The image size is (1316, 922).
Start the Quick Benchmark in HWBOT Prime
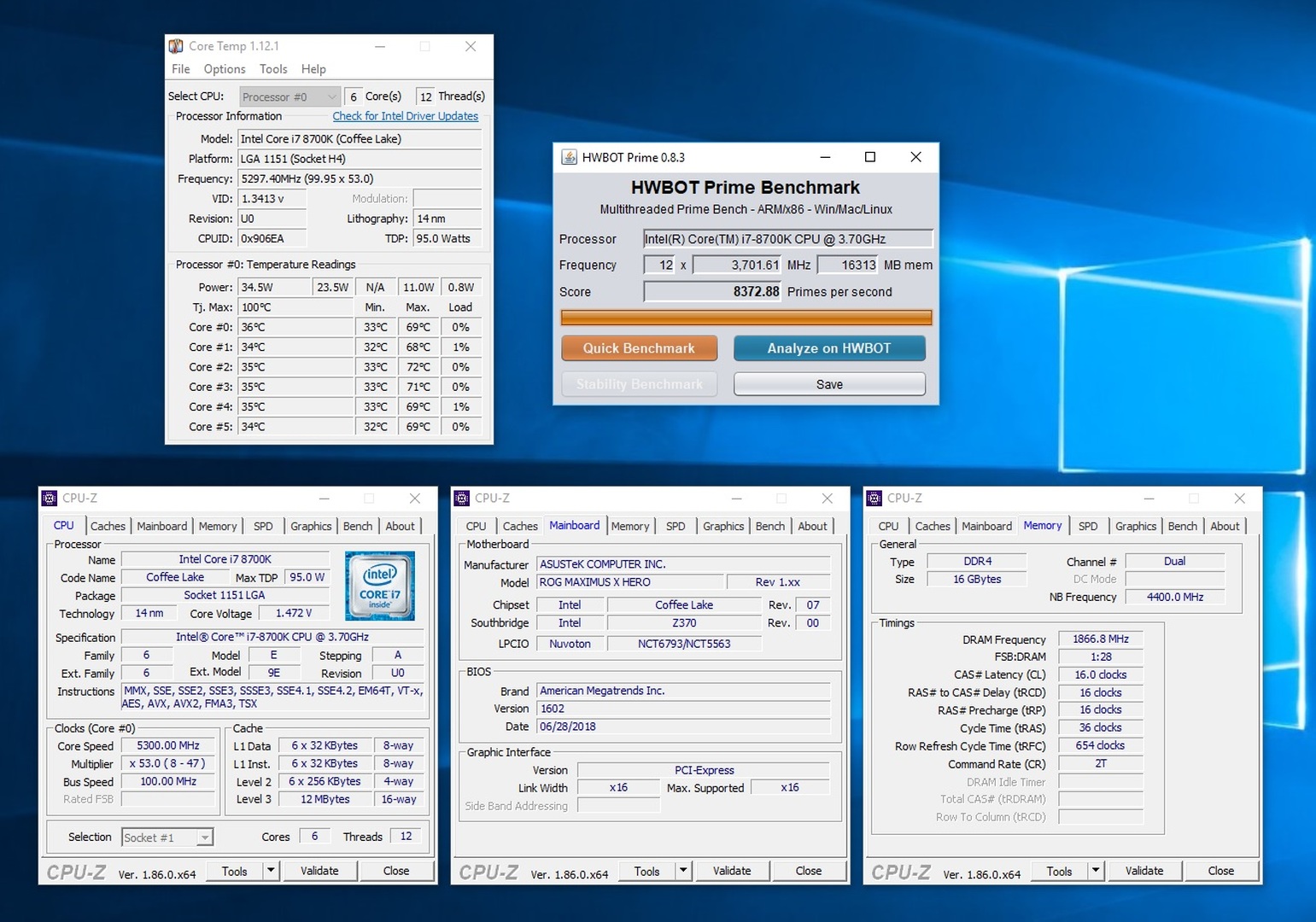tap(639, 348)
